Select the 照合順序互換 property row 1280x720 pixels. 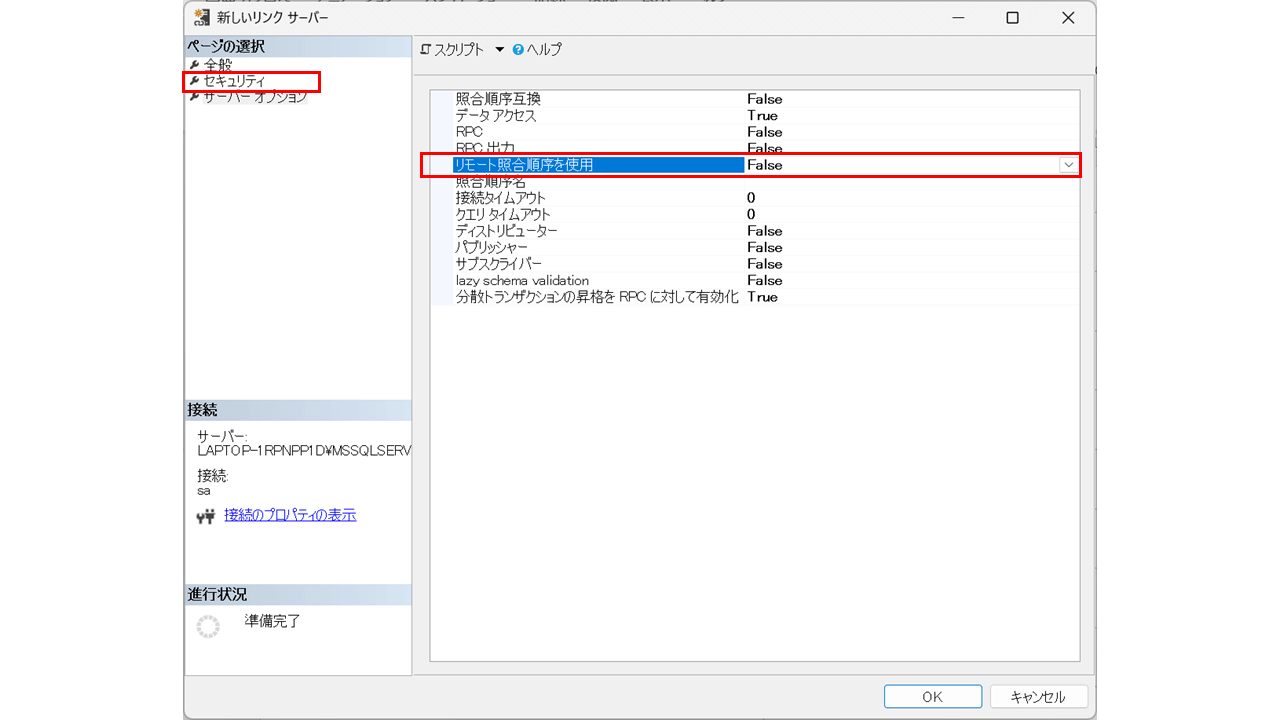pyautogui.click(x=755, y=99)
